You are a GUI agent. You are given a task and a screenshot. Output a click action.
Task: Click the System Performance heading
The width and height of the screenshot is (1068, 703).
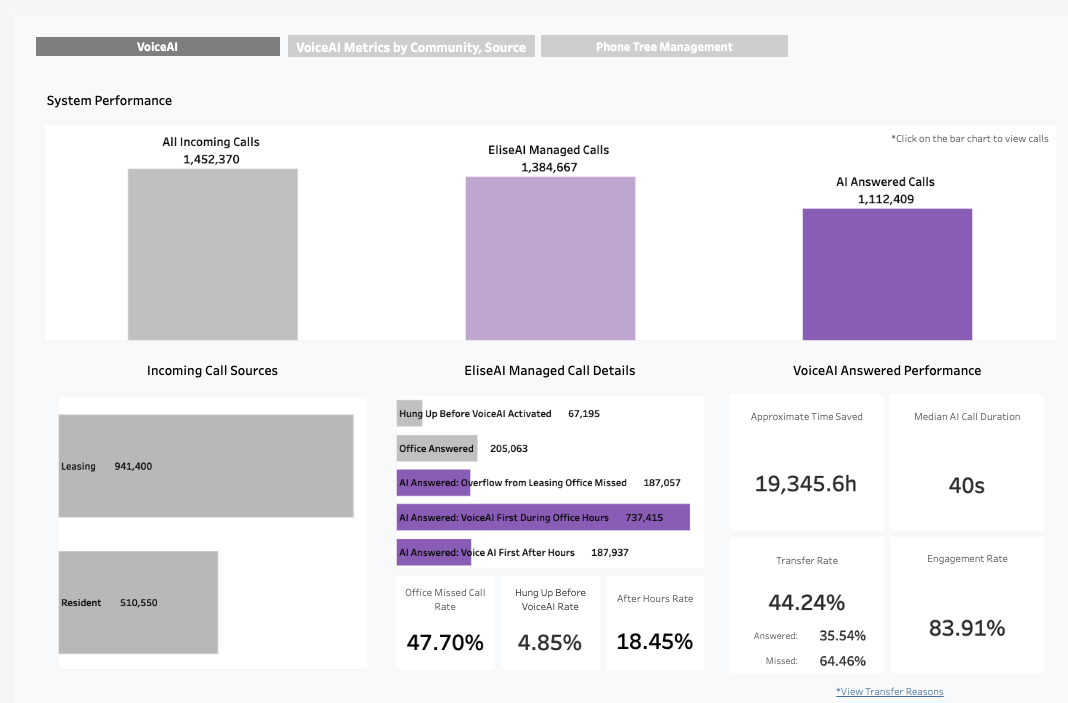[x=109, y=101]
